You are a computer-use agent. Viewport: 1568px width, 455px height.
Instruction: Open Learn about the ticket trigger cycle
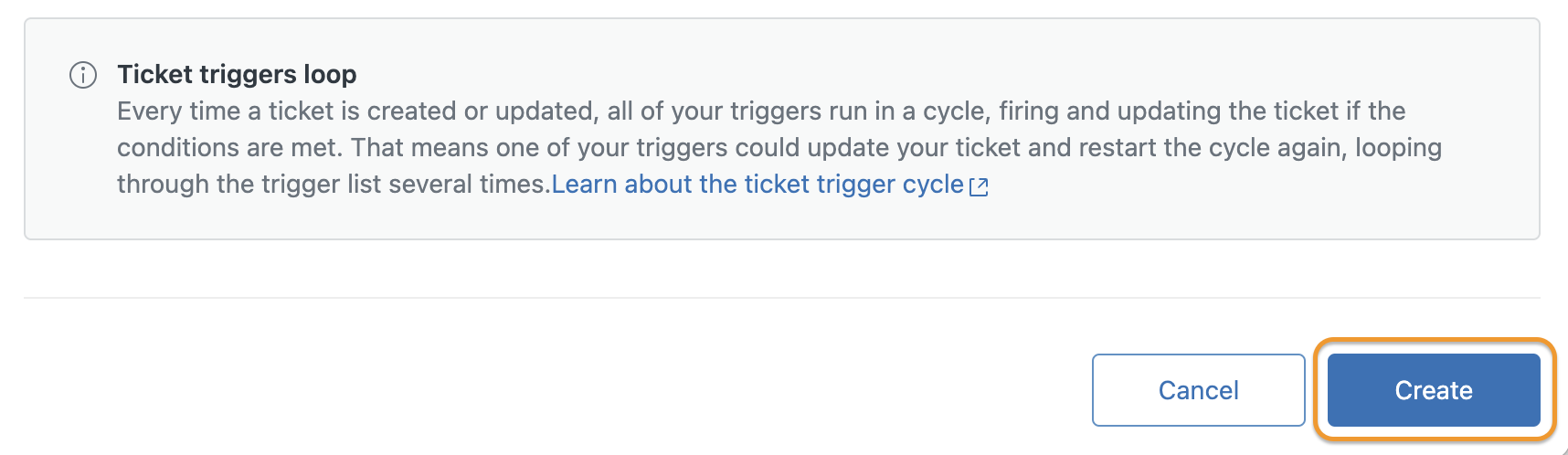point(758,185)
